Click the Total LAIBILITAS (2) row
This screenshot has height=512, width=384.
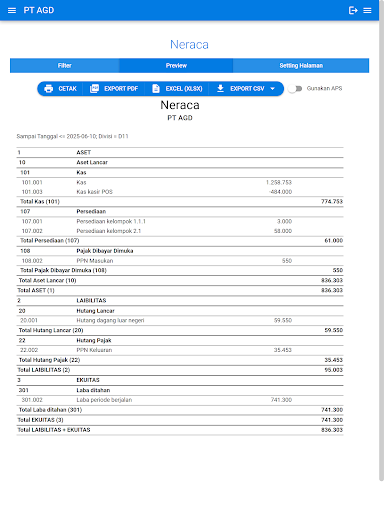(x=180, y=370)
